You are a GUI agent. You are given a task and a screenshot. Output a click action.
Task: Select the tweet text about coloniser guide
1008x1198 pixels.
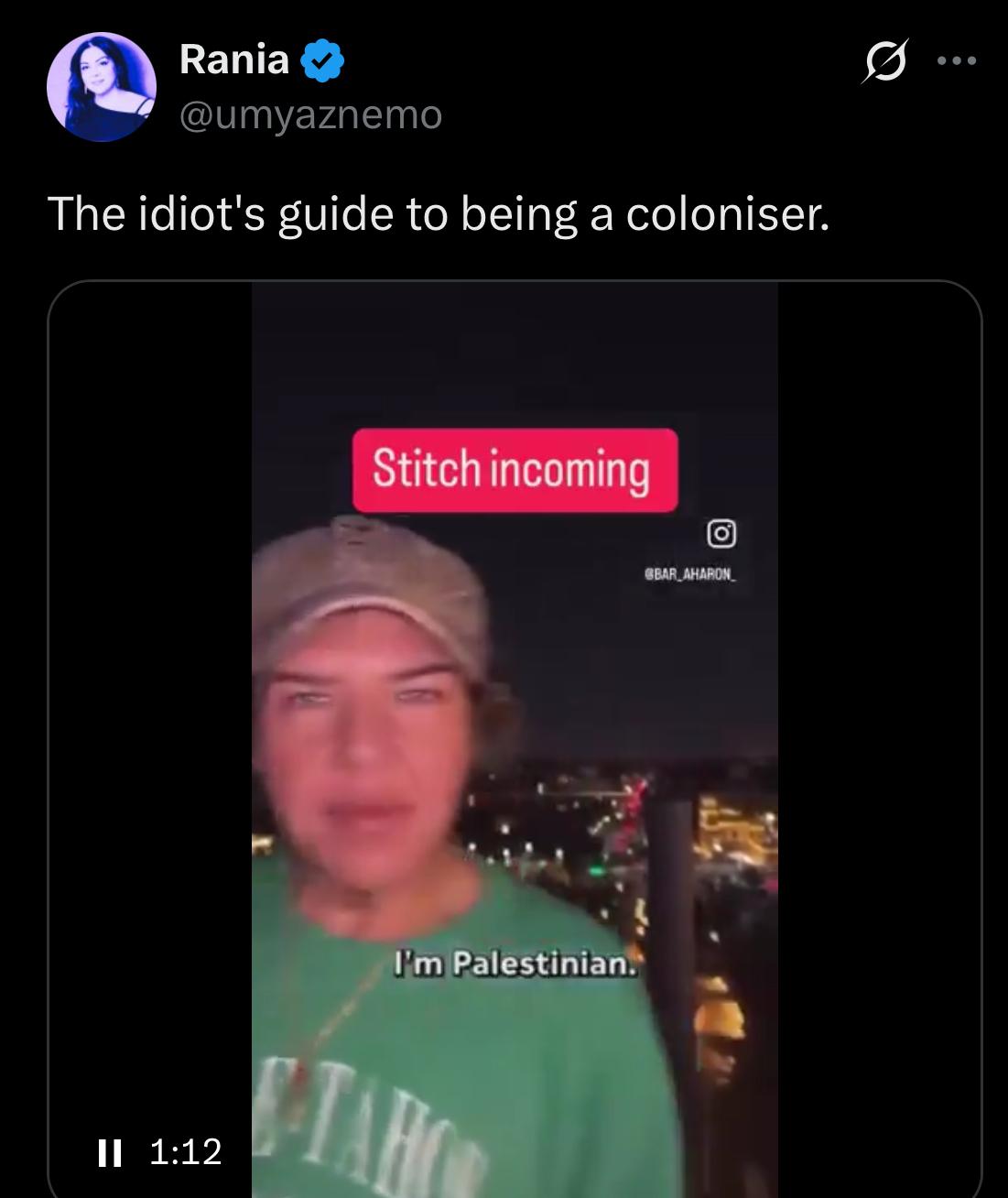[439, 213]
